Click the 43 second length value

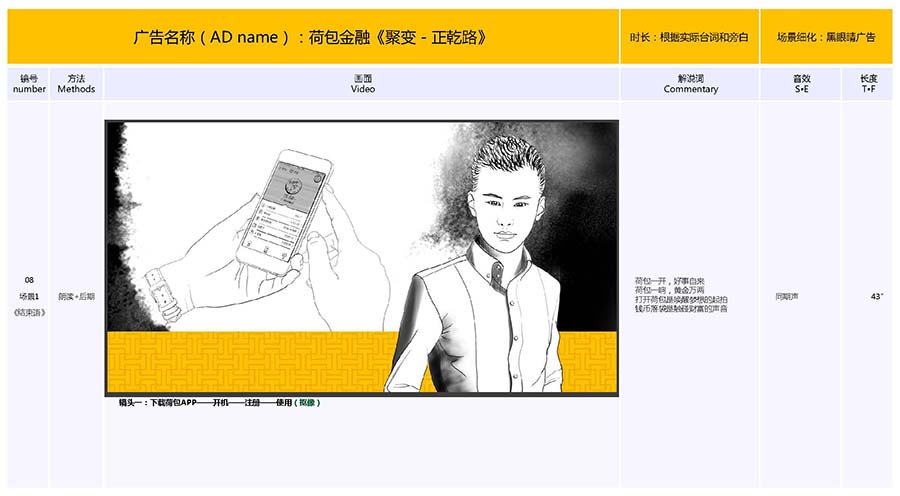click(x=877, y=296)
